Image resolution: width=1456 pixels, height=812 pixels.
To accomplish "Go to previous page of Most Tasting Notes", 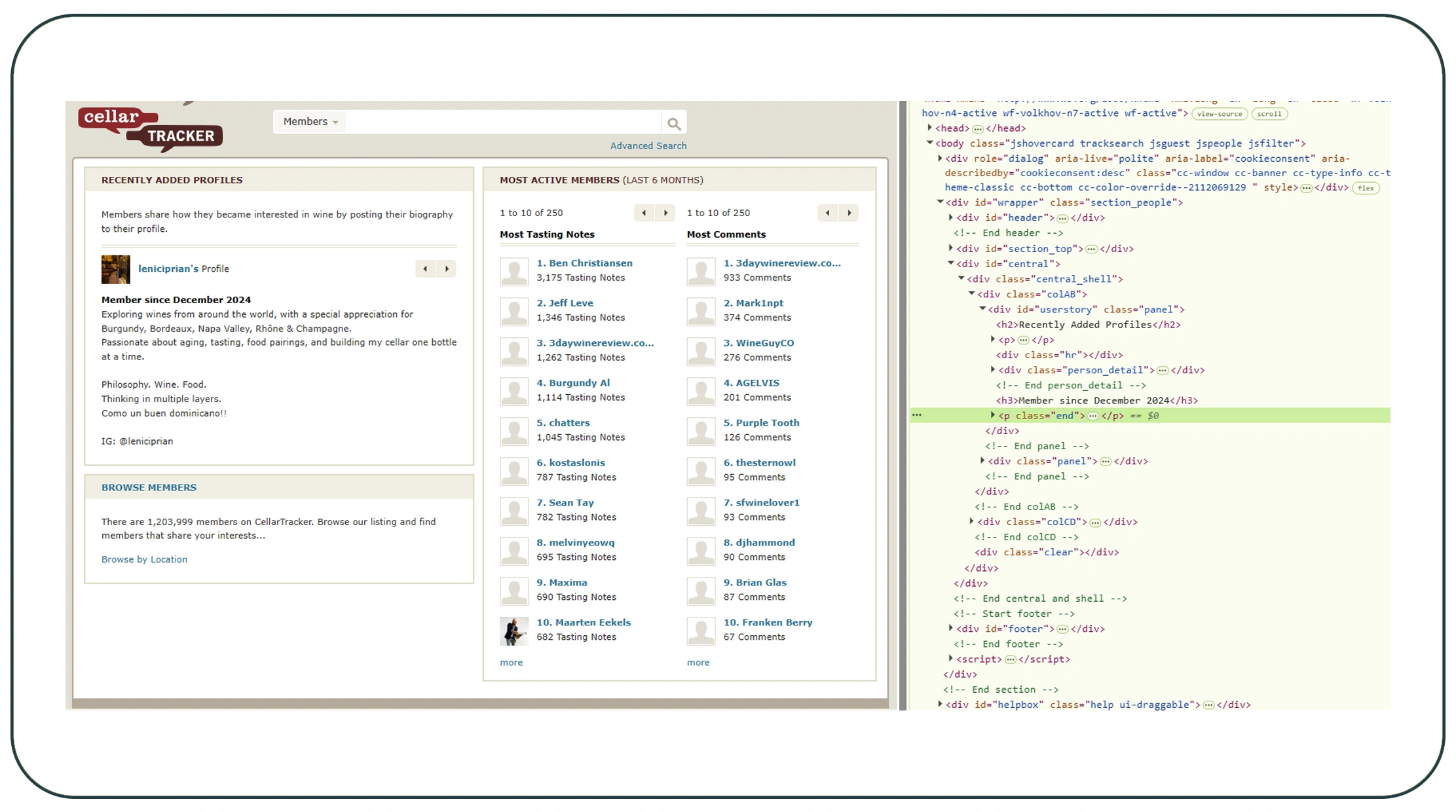I will (x=644, y=213).
